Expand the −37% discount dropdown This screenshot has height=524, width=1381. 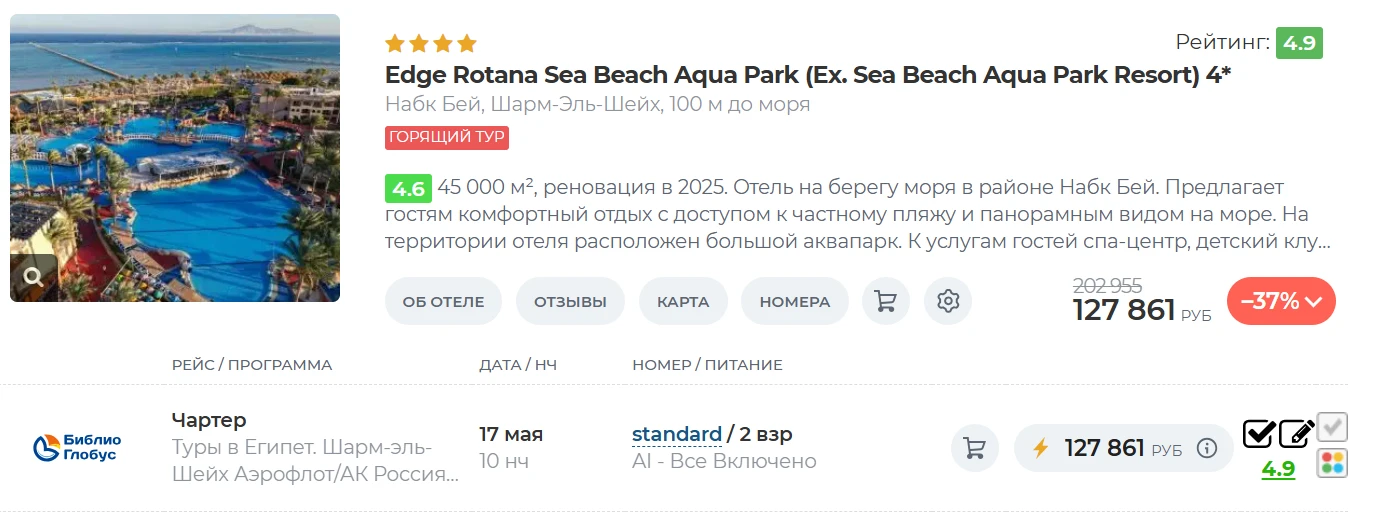click(x=1281, y=301)
